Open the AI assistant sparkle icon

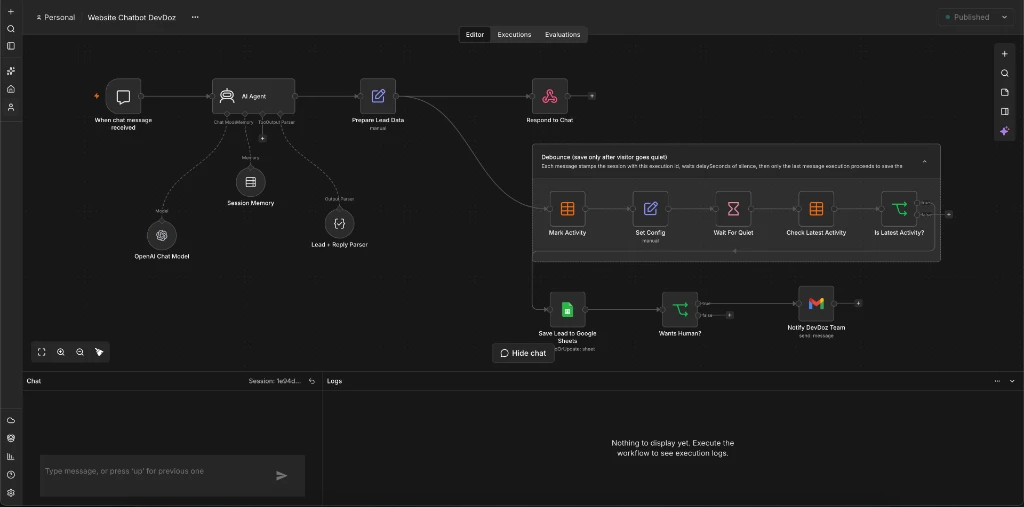(x=1005, y=131)
